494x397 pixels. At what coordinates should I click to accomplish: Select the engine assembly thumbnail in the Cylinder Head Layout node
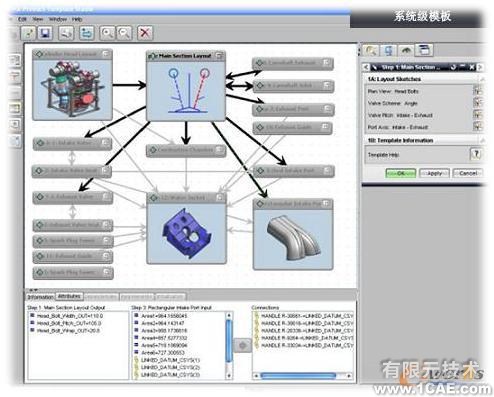[72, 89]
